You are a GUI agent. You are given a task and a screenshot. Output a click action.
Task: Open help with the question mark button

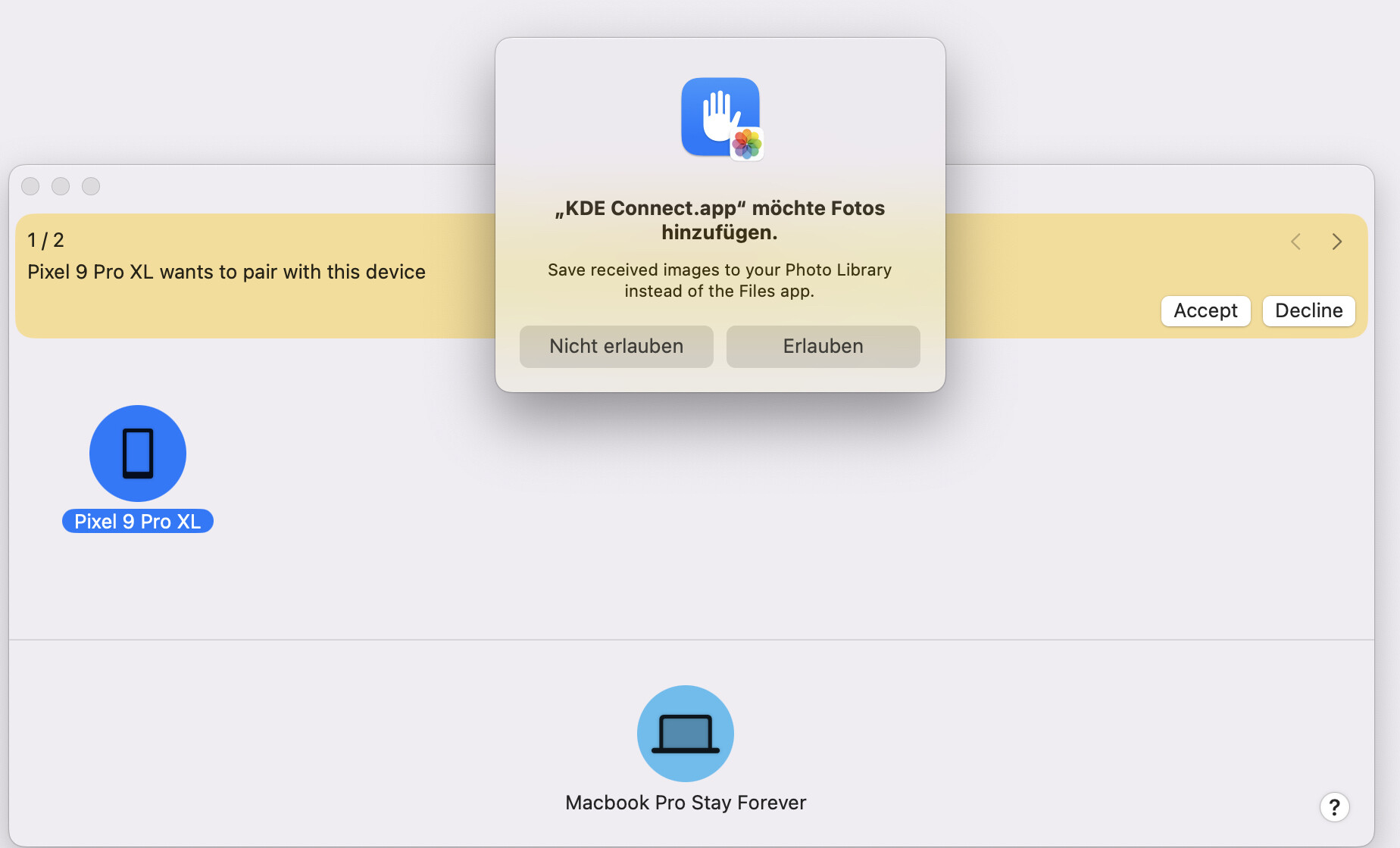(1334, 807)
